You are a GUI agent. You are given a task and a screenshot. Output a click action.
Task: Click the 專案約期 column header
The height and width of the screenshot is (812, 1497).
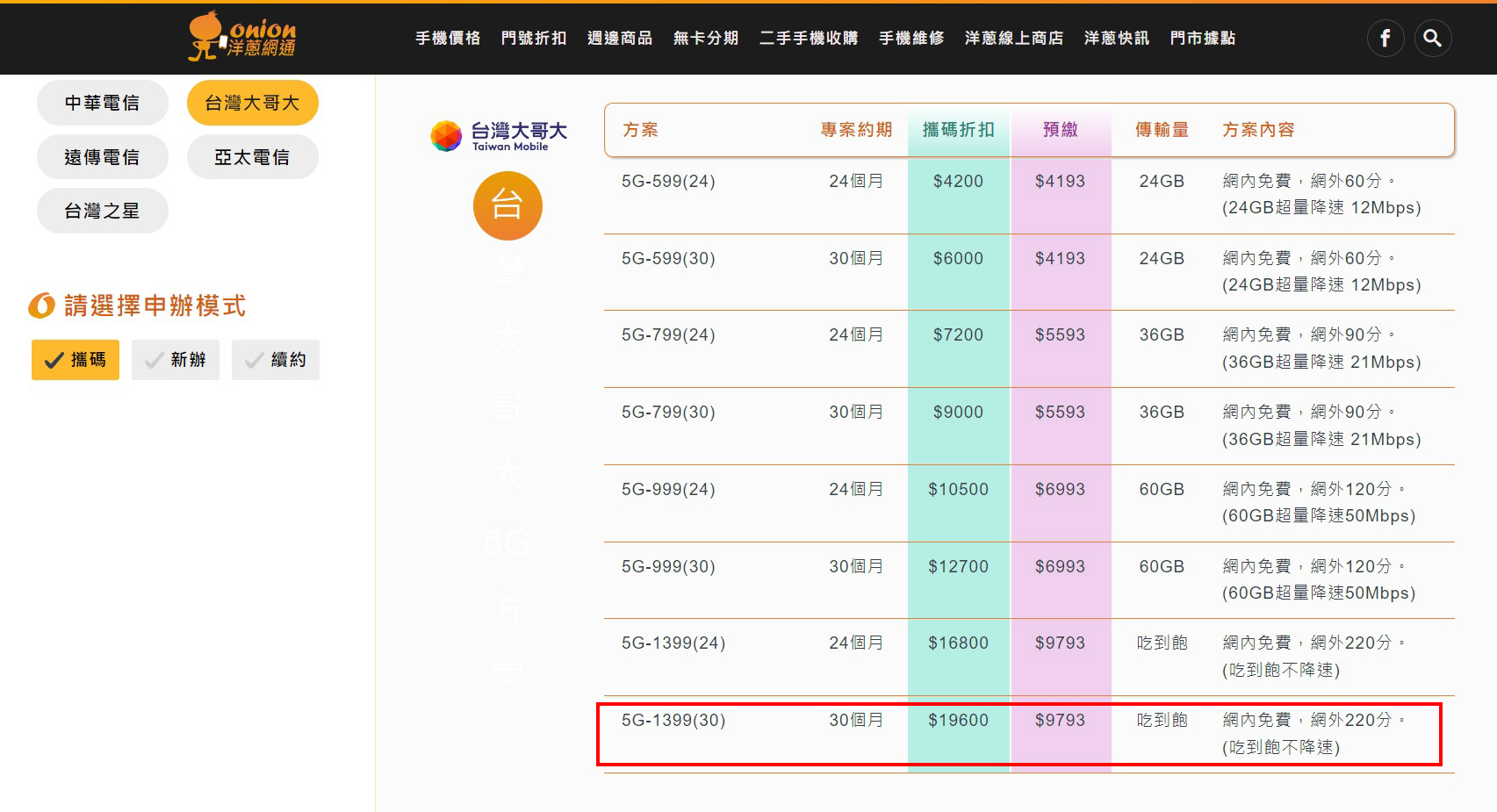pos(856,130)
